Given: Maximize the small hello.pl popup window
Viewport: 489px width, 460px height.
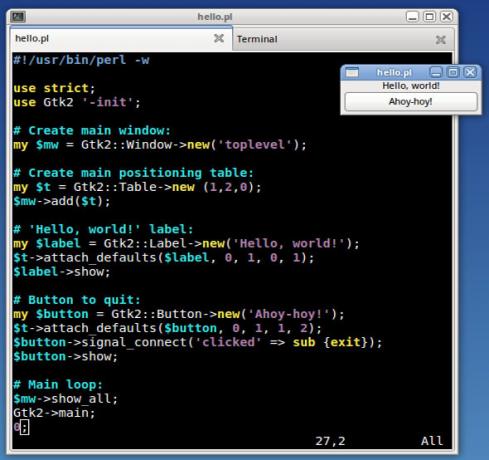Looking at the screenshot, I should (x=453, y=72).
